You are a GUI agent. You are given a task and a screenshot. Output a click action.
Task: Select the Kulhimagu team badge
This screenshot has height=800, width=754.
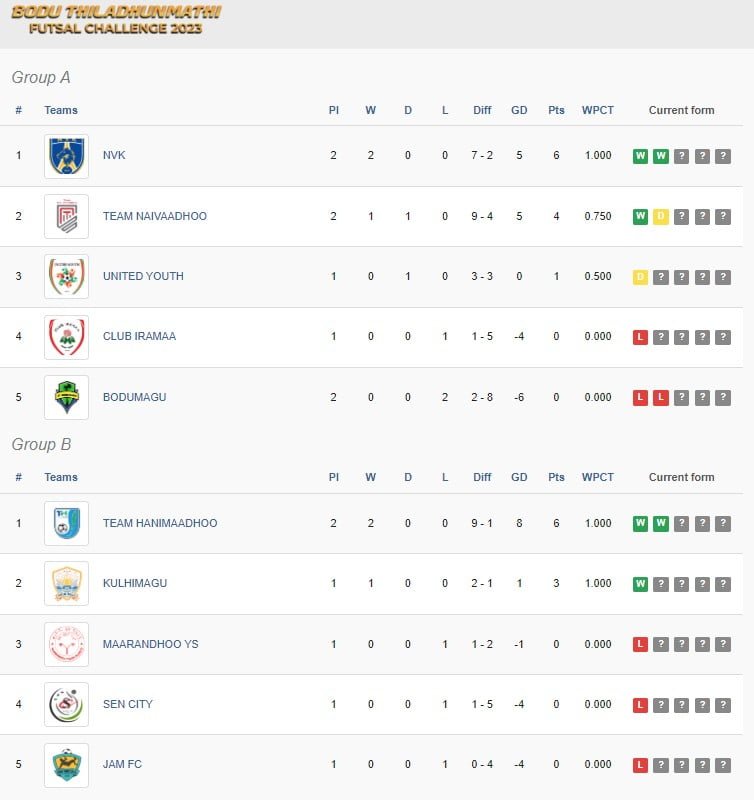(x=66, y=584)
